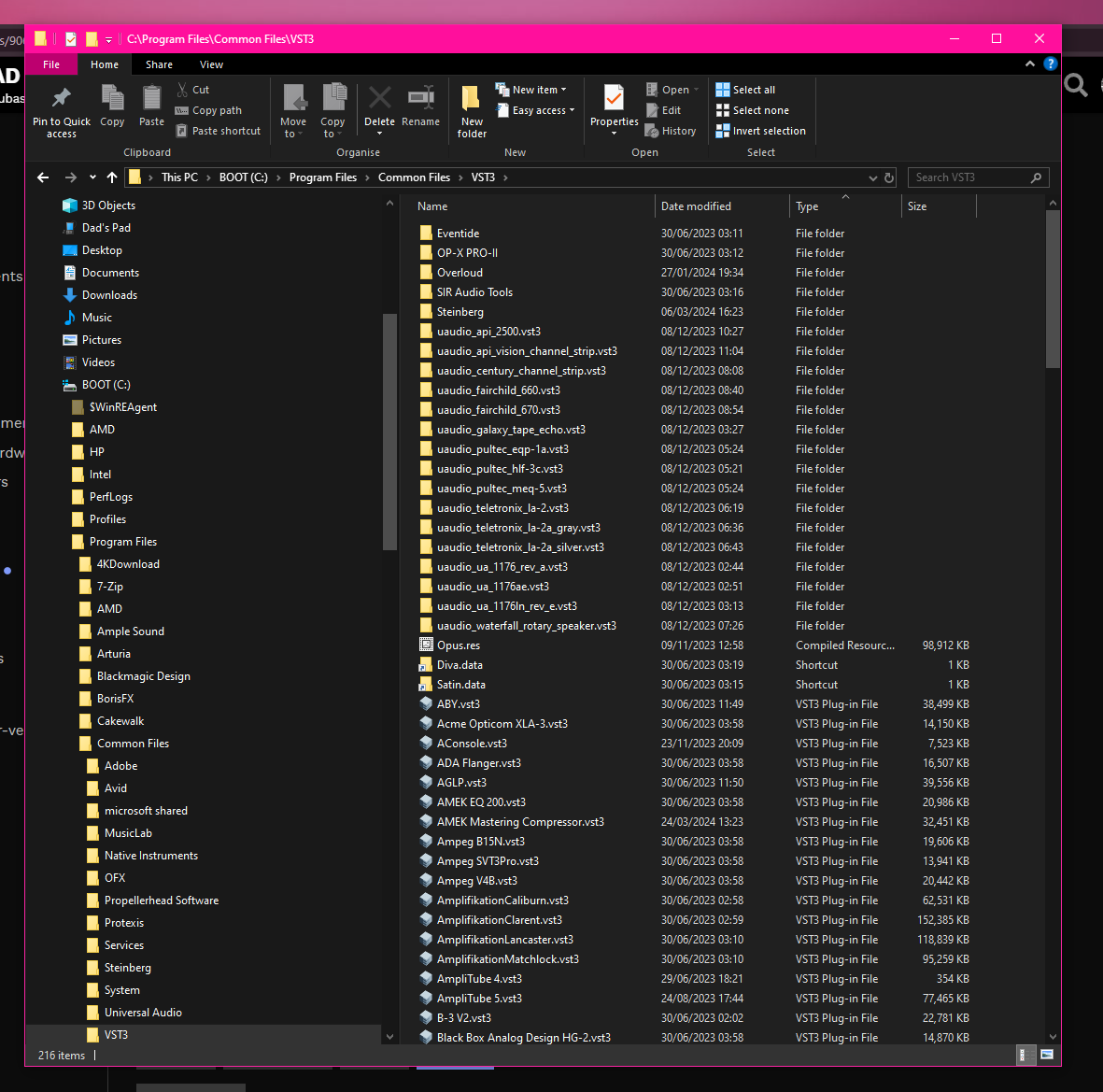1103x1092 pixels.
Task: Click the Move to icon
Action: coord(294,97)
